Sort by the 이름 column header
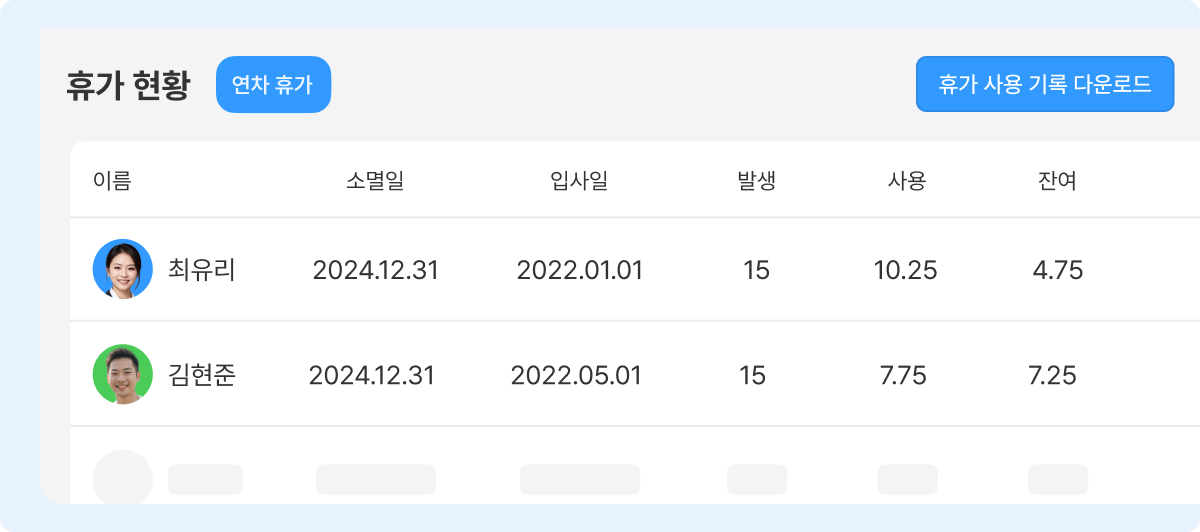Image resolution: width=1200 pixels, height=532 pixels. coord(112,181)
